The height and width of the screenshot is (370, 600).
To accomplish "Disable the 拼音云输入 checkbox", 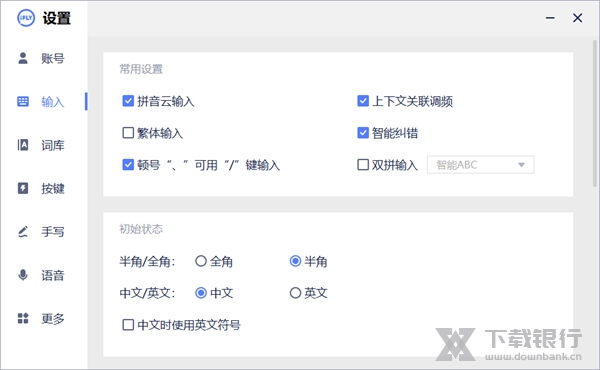I will click(x=128, y=101).
